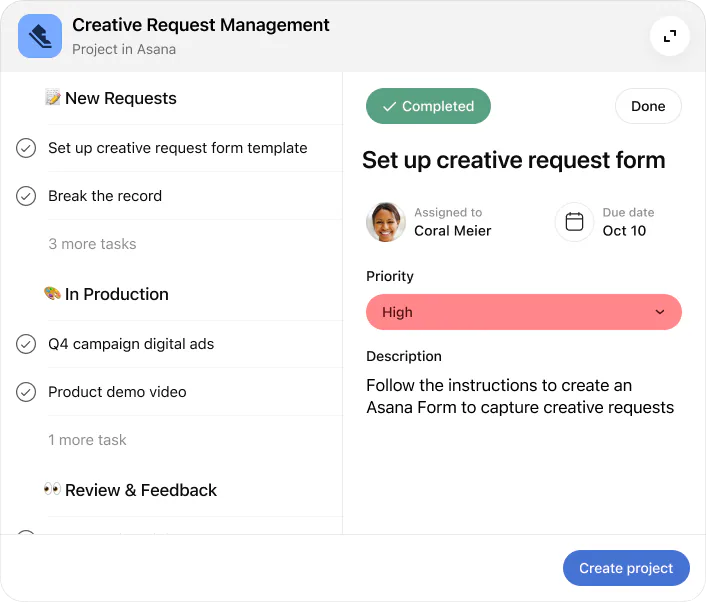Show 1 more task under In Production
Image resolution: width=706 pixels, height=602 pixels.
(87, 440)
